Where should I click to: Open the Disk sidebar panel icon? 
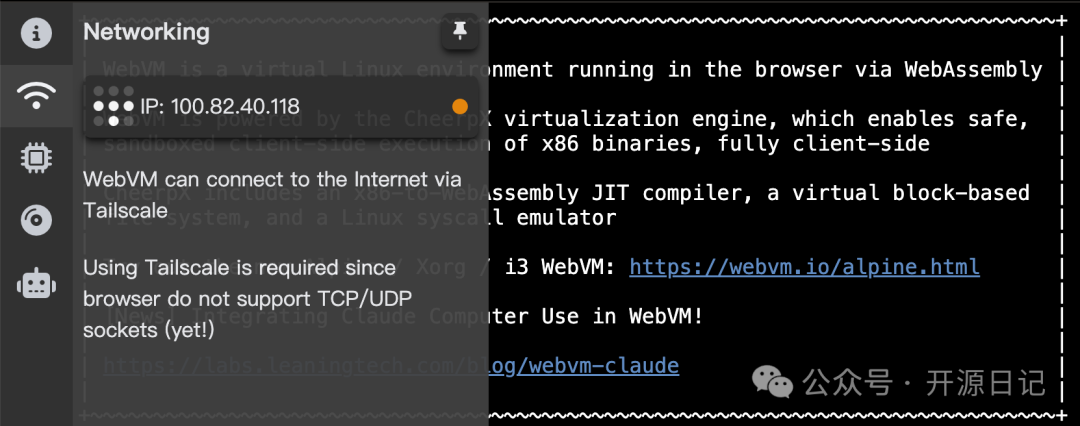click(36, 221)
